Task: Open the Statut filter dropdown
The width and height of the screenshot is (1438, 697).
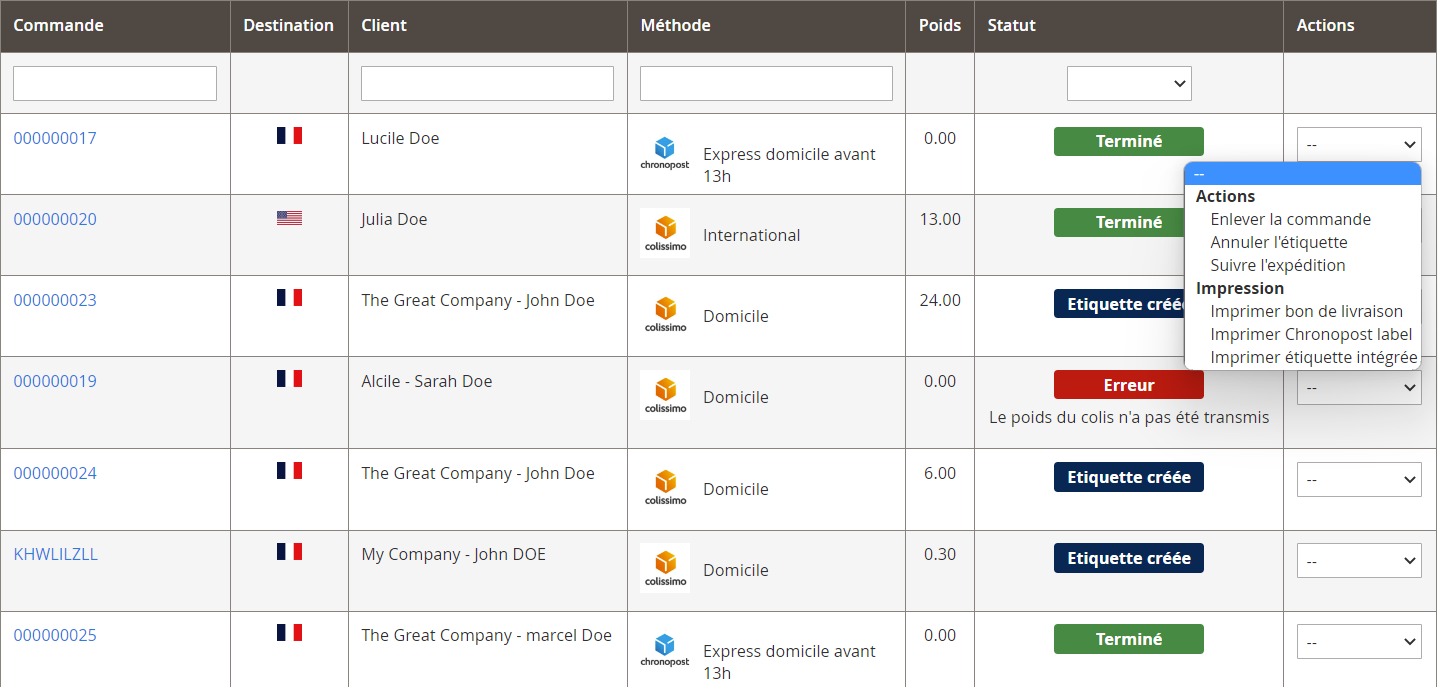Action: (1128, 84)
